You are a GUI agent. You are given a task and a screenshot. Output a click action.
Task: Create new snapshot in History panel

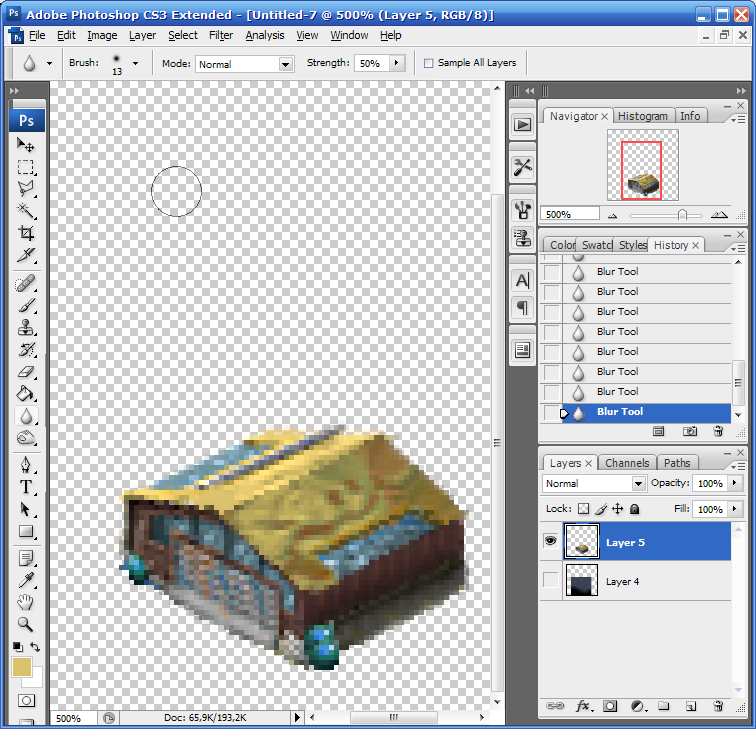tap(690, 431)
